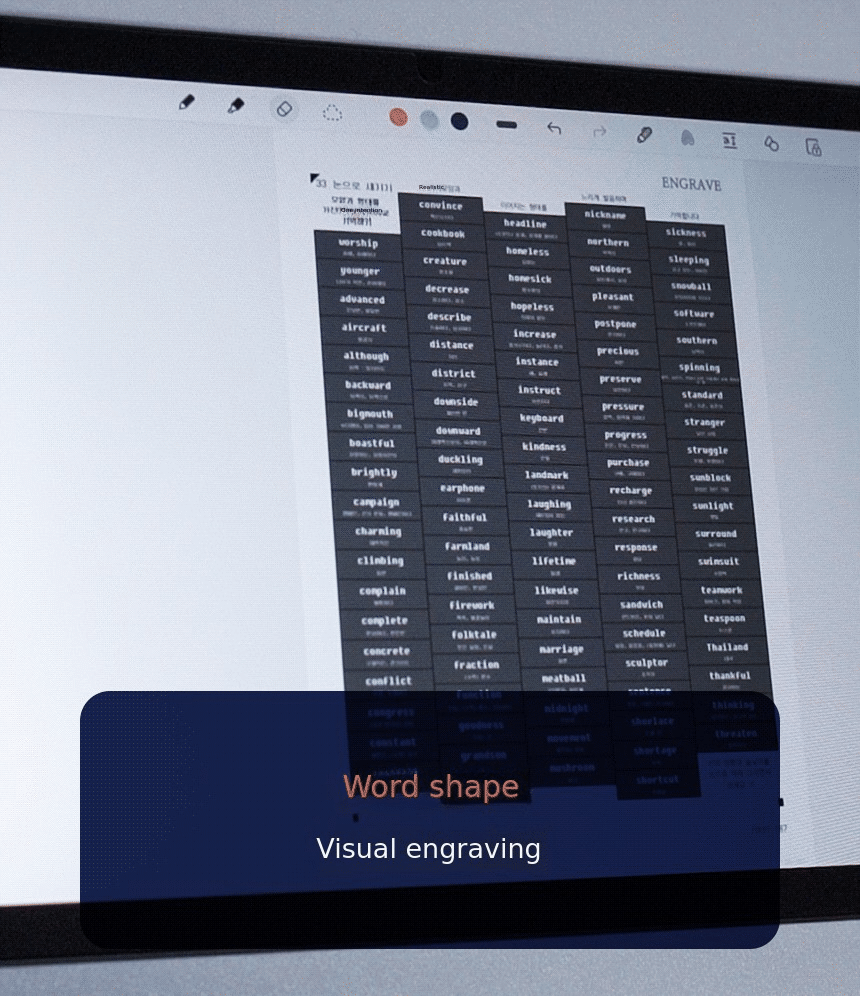This screenshot has width=860, height=996.
Task: Undo the last stroke
Action: tap(554, 128)
